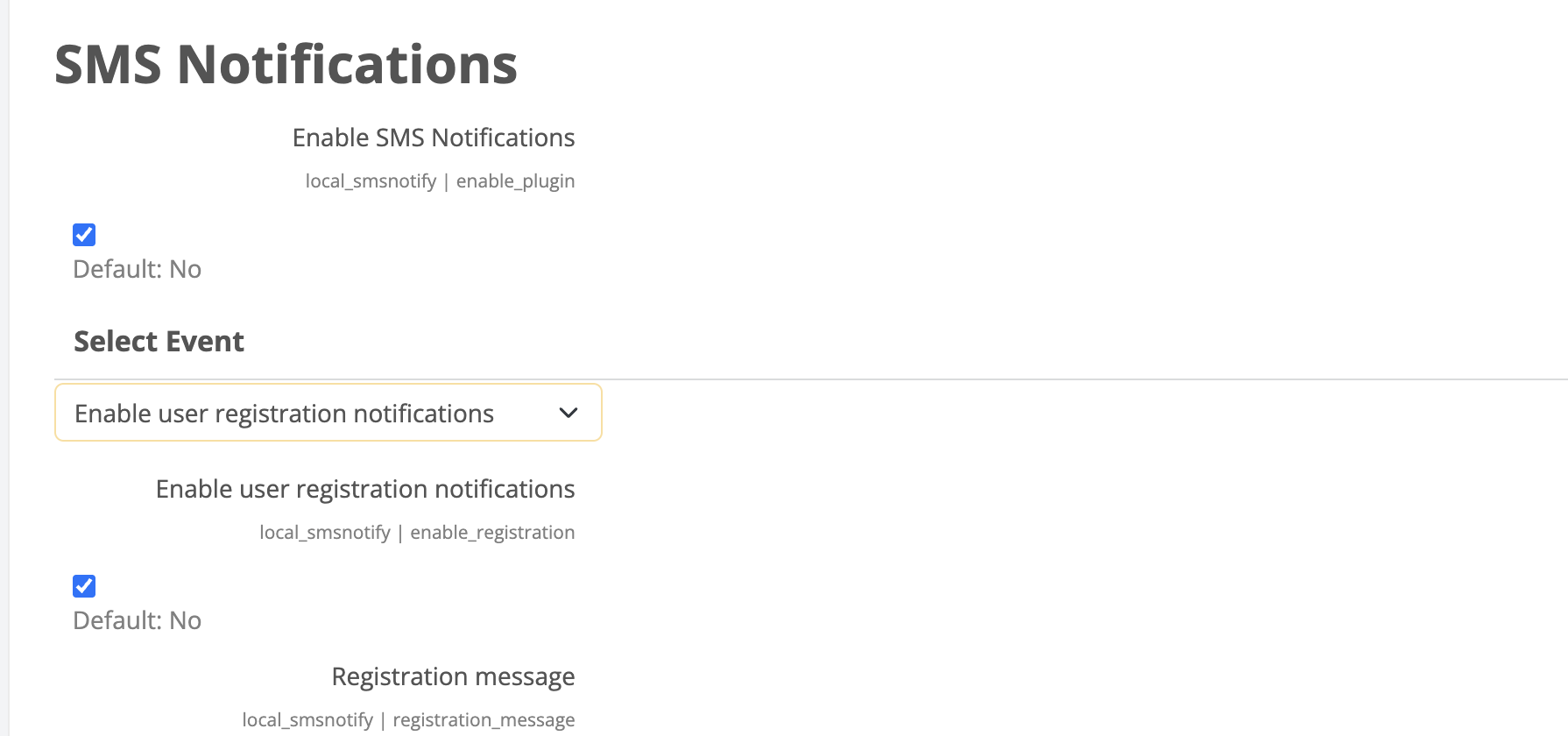Click the enable_plugin setting name text
The width and height of the screenshot is (1568, 736).
click(515, 181)
